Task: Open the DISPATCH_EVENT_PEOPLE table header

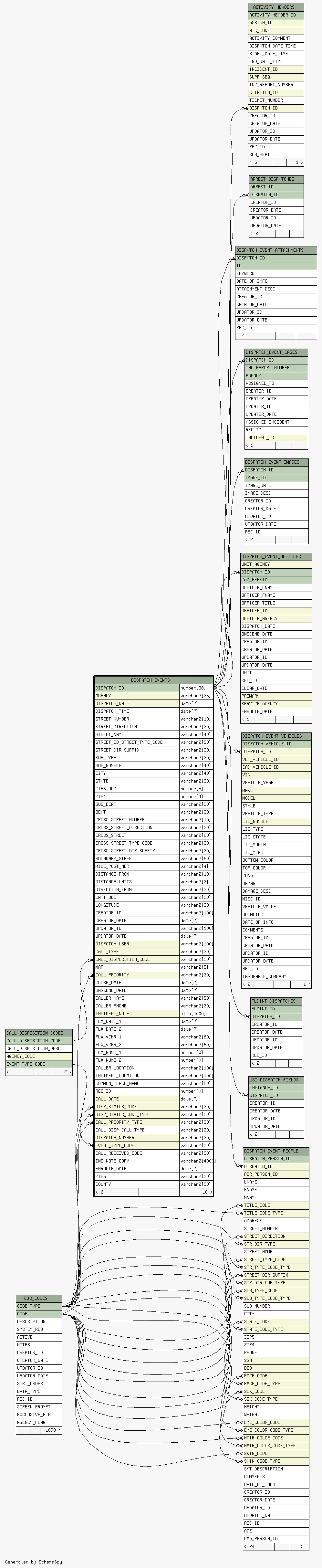Action: [x=276, y=1151]
